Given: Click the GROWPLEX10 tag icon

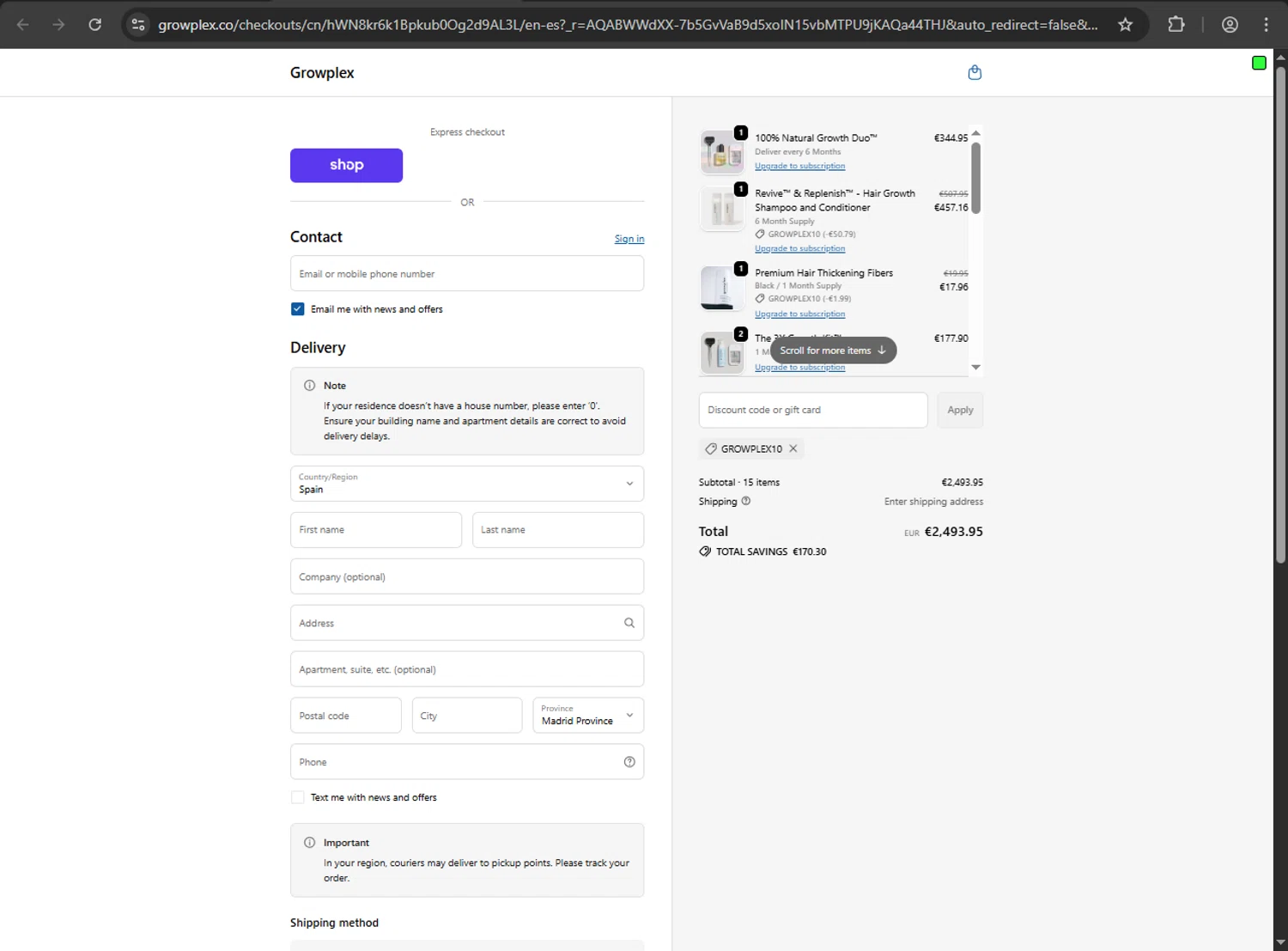Looking at the screenshot, I should click(710, 448).
